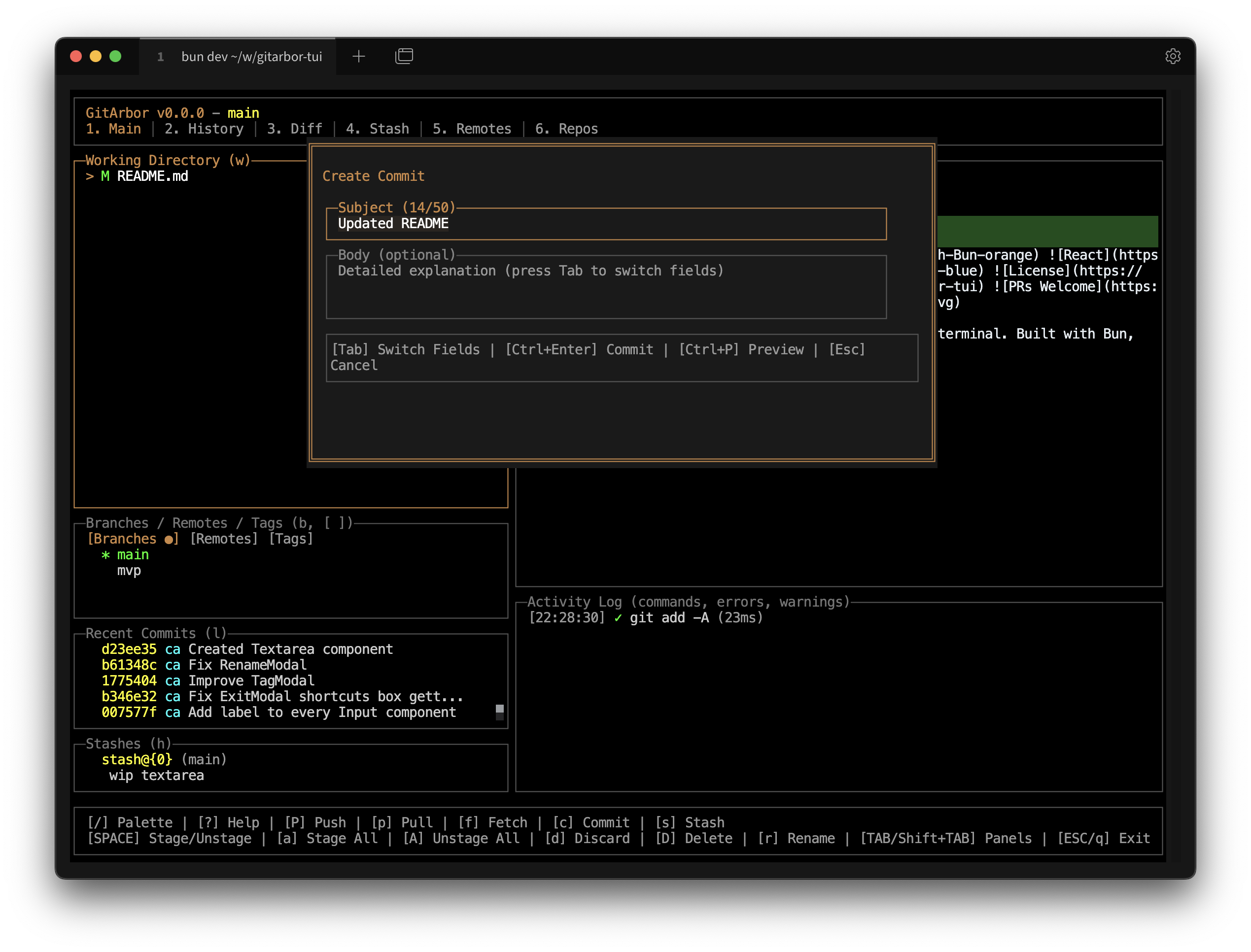1251x952 pixels.
Task: Select the stash@{0} entry
Action: [x=137, y=759]
